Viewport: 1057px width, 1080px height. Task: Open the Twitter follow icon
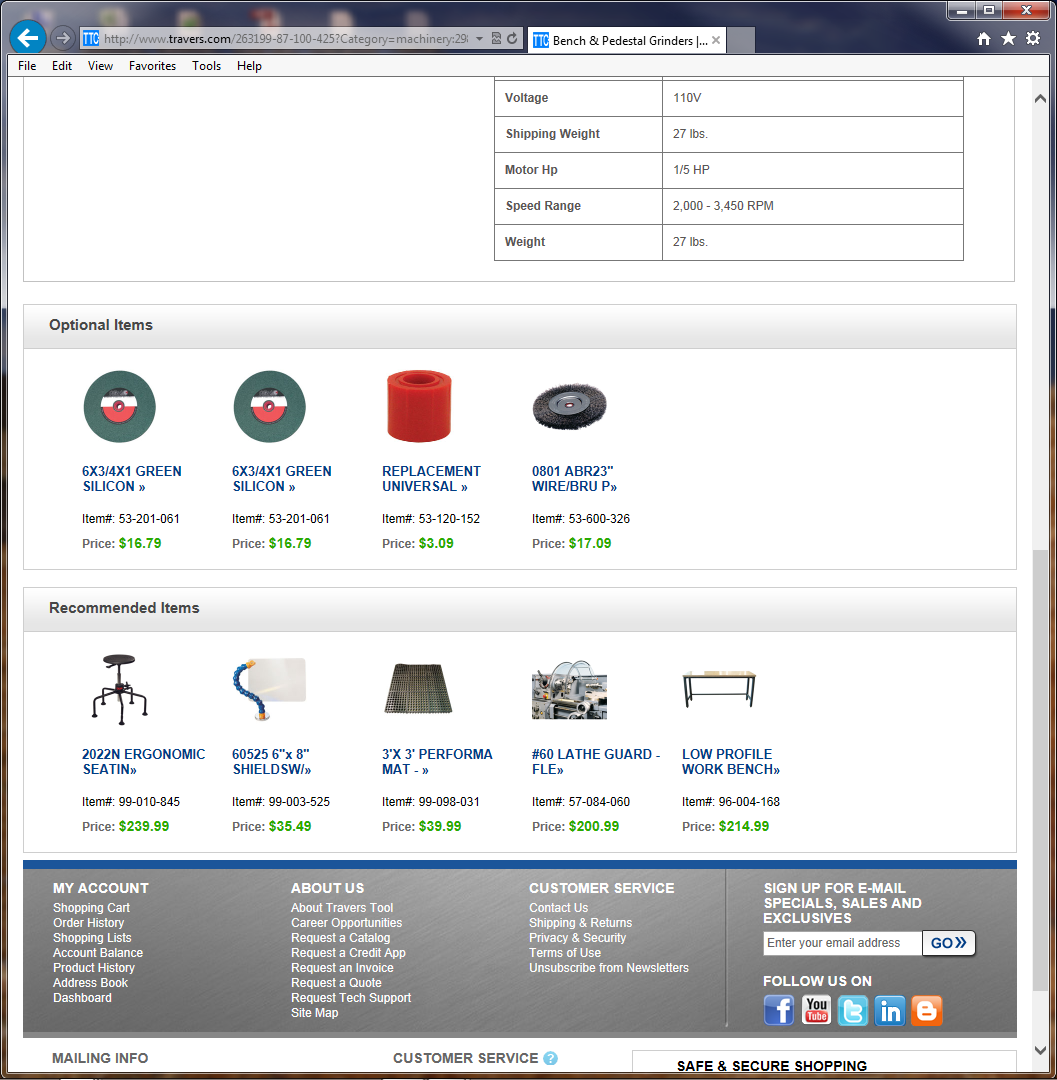853,1010
